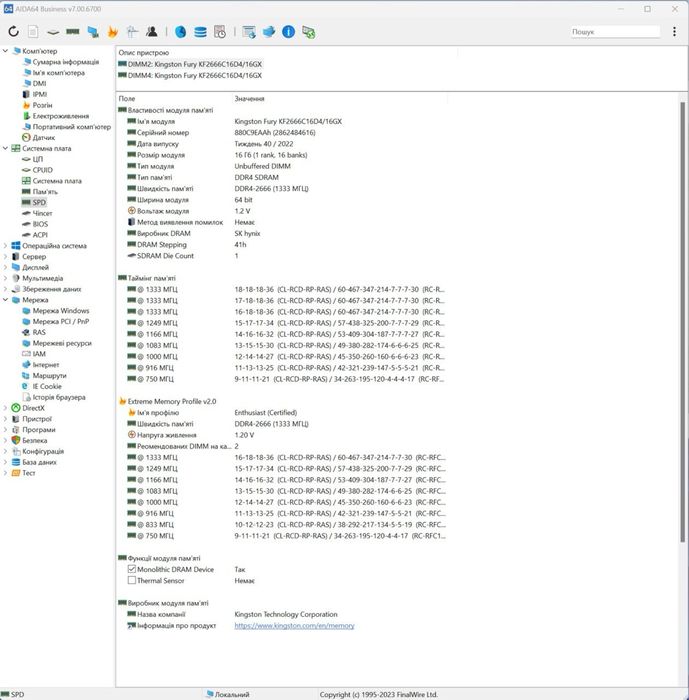Click the blue info circle toolbar icon
This screenshot has width=689, height=700.
pos(288,32)
